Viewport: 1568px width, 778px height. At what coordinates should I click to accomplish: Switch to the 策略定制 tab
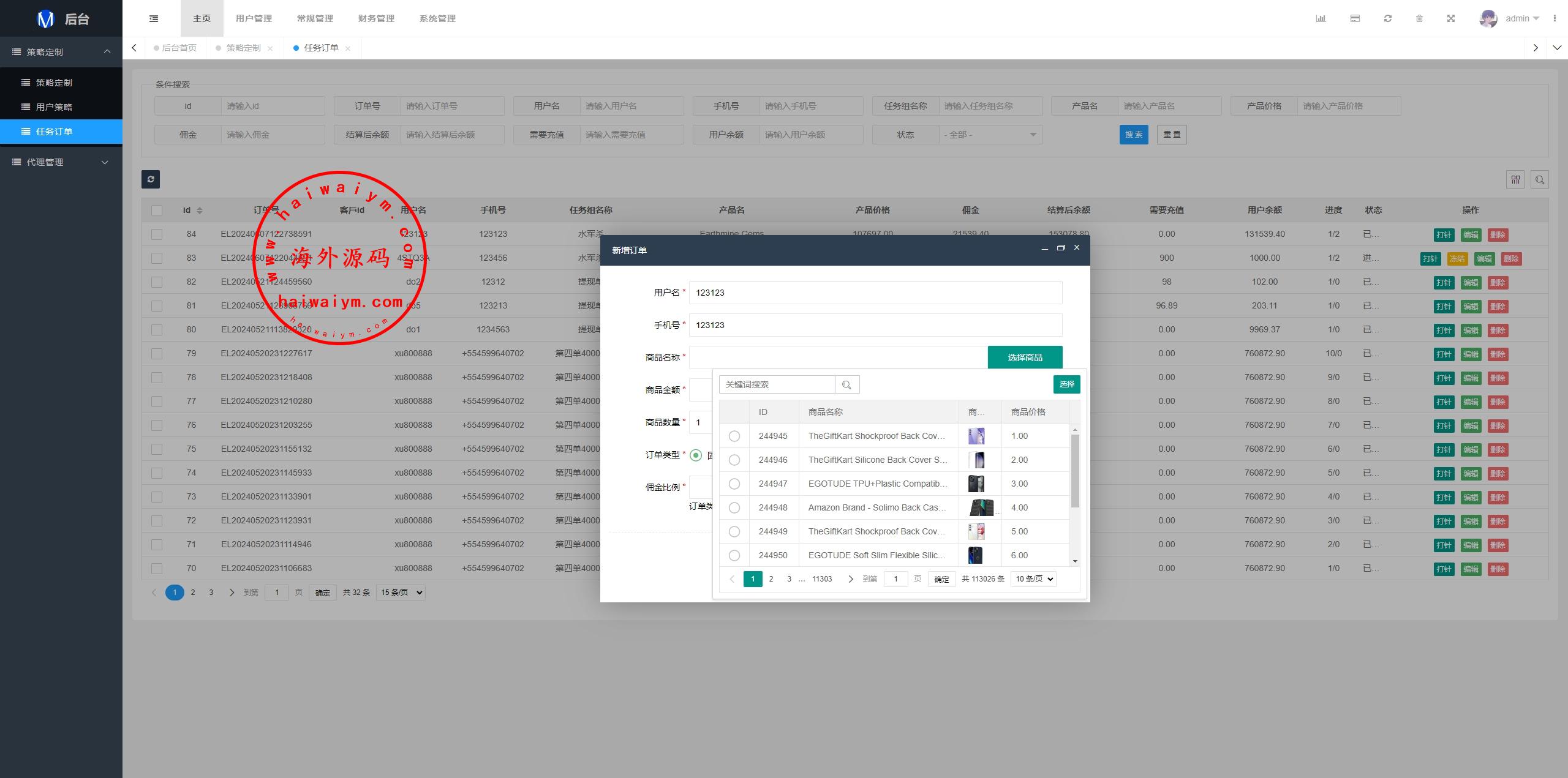coord(243,48)
